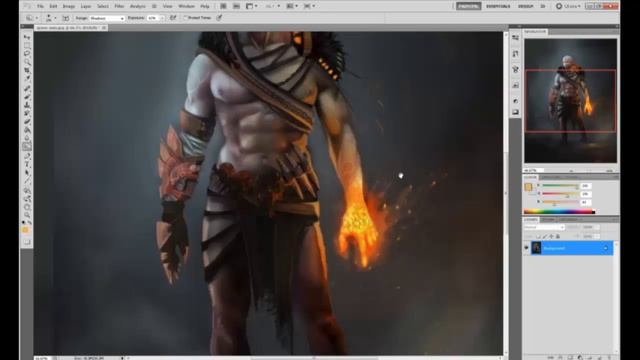Show more workspaces with double arrow
The width and height of the screenshot is (640, 360).
[543, 6]
